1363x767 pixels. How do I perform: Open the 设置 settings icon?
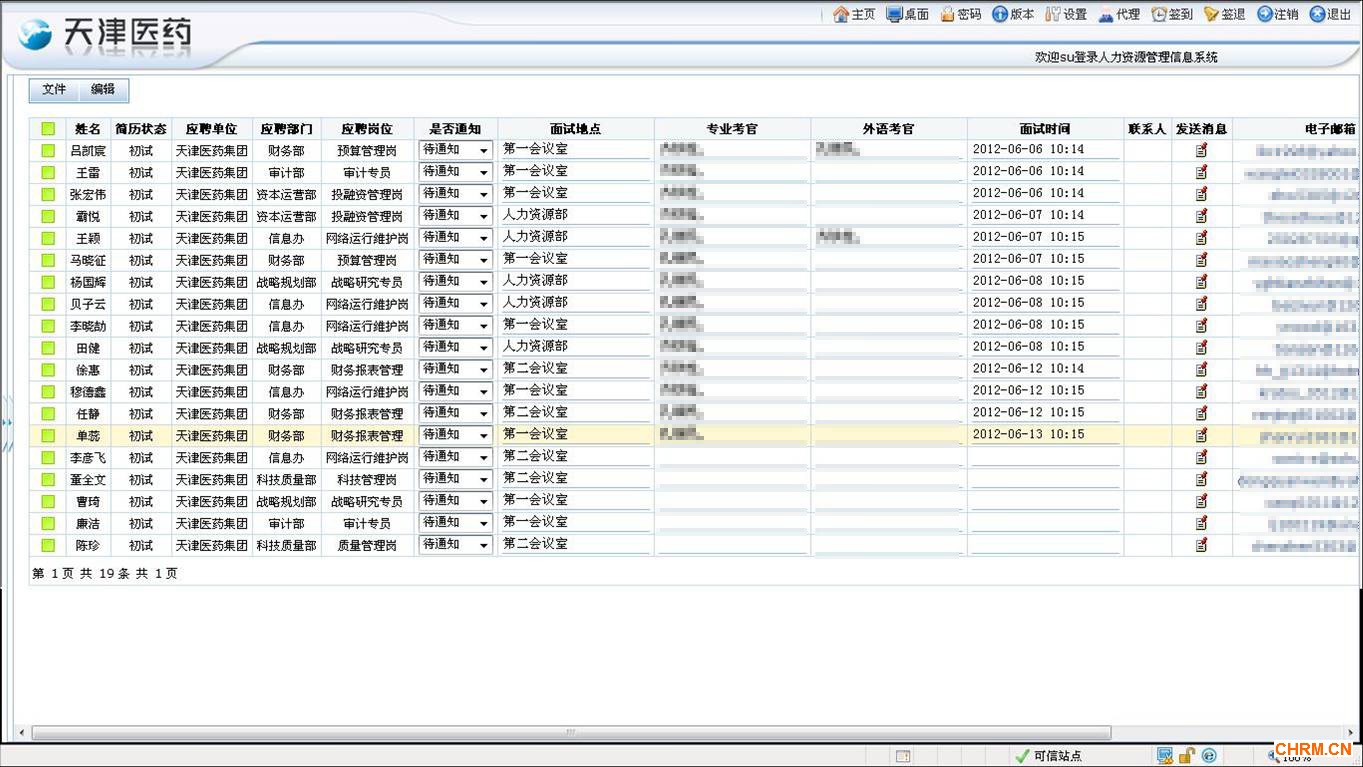pyautogui.click(x=1052, y=15)
